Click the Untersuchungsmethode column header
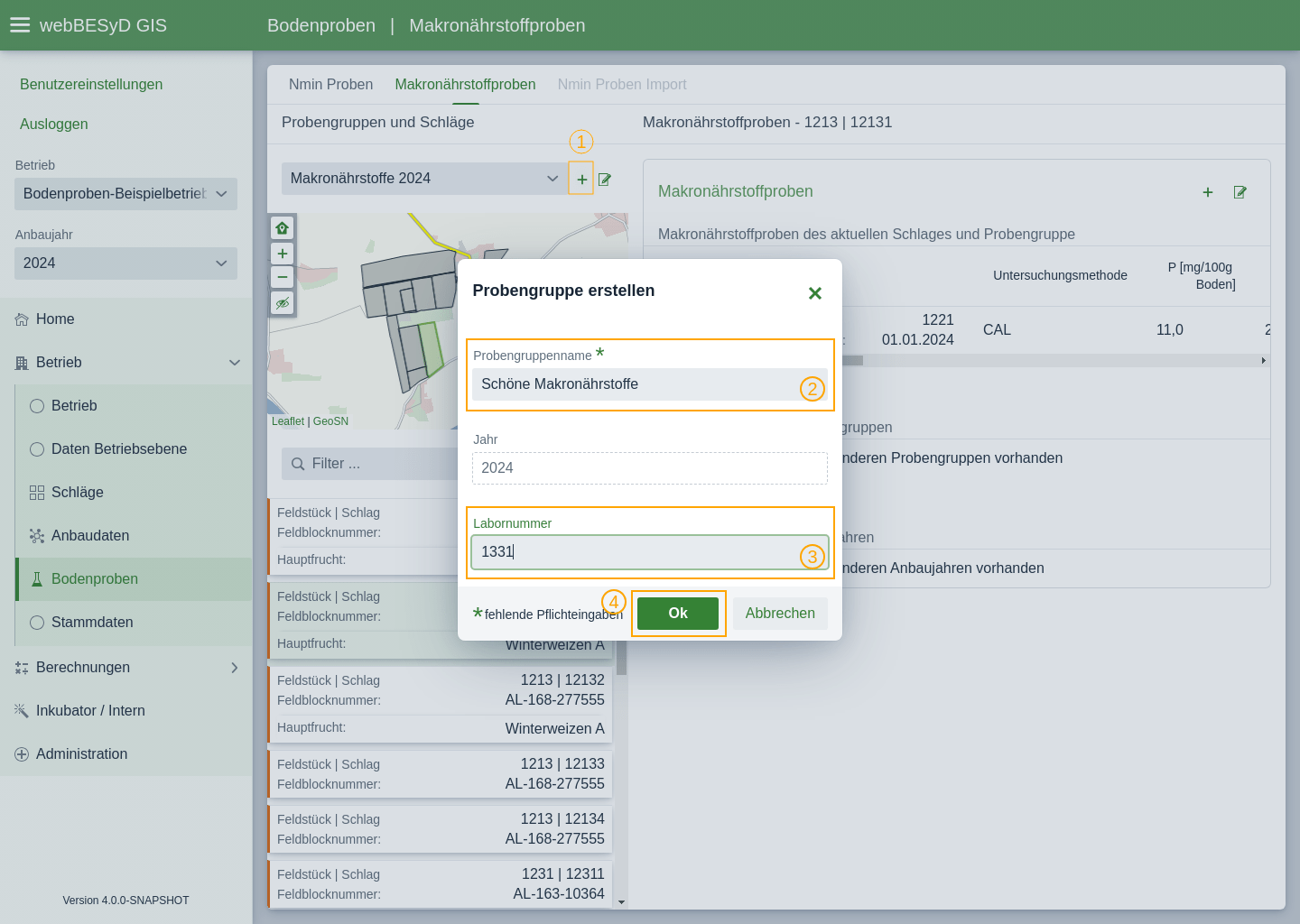 point(1060,275)
